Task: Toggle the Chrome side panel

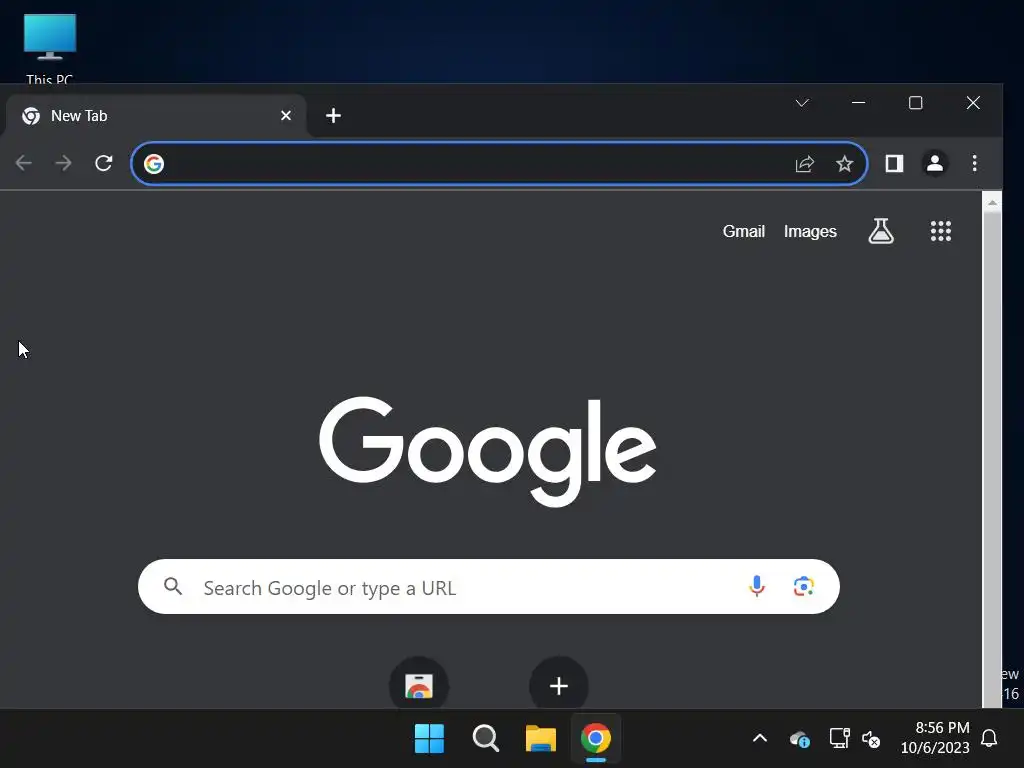Action: coord(894,163)
